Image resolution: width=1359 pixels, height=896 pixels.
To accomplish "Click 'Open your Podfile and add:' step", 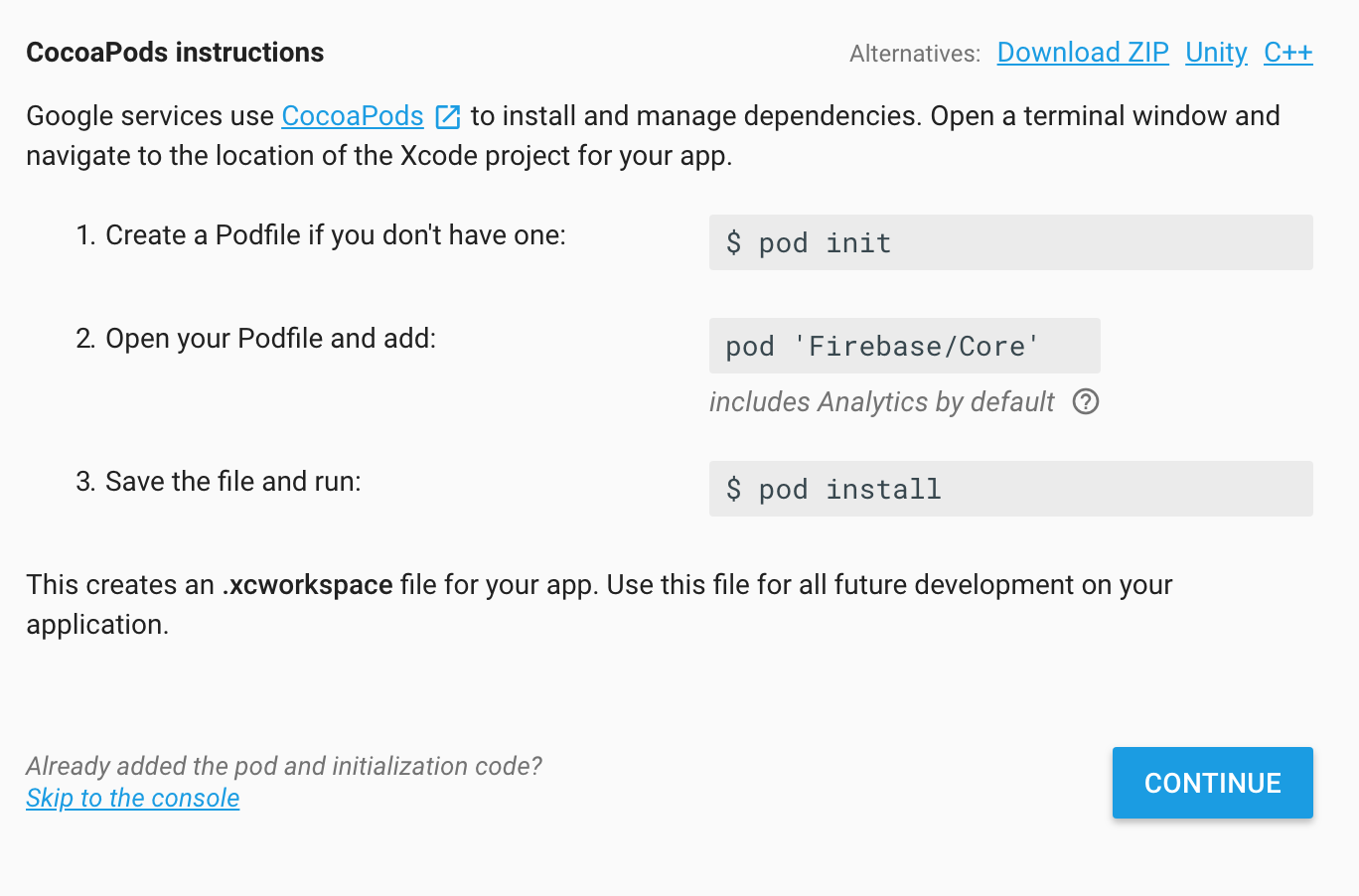I will point(271,339).
